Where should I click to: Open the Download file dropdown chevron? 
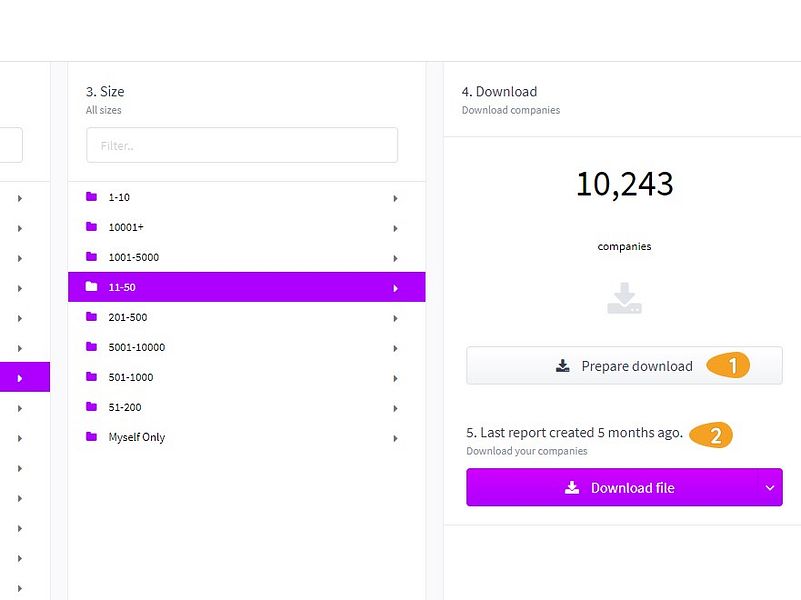[769, 488]
